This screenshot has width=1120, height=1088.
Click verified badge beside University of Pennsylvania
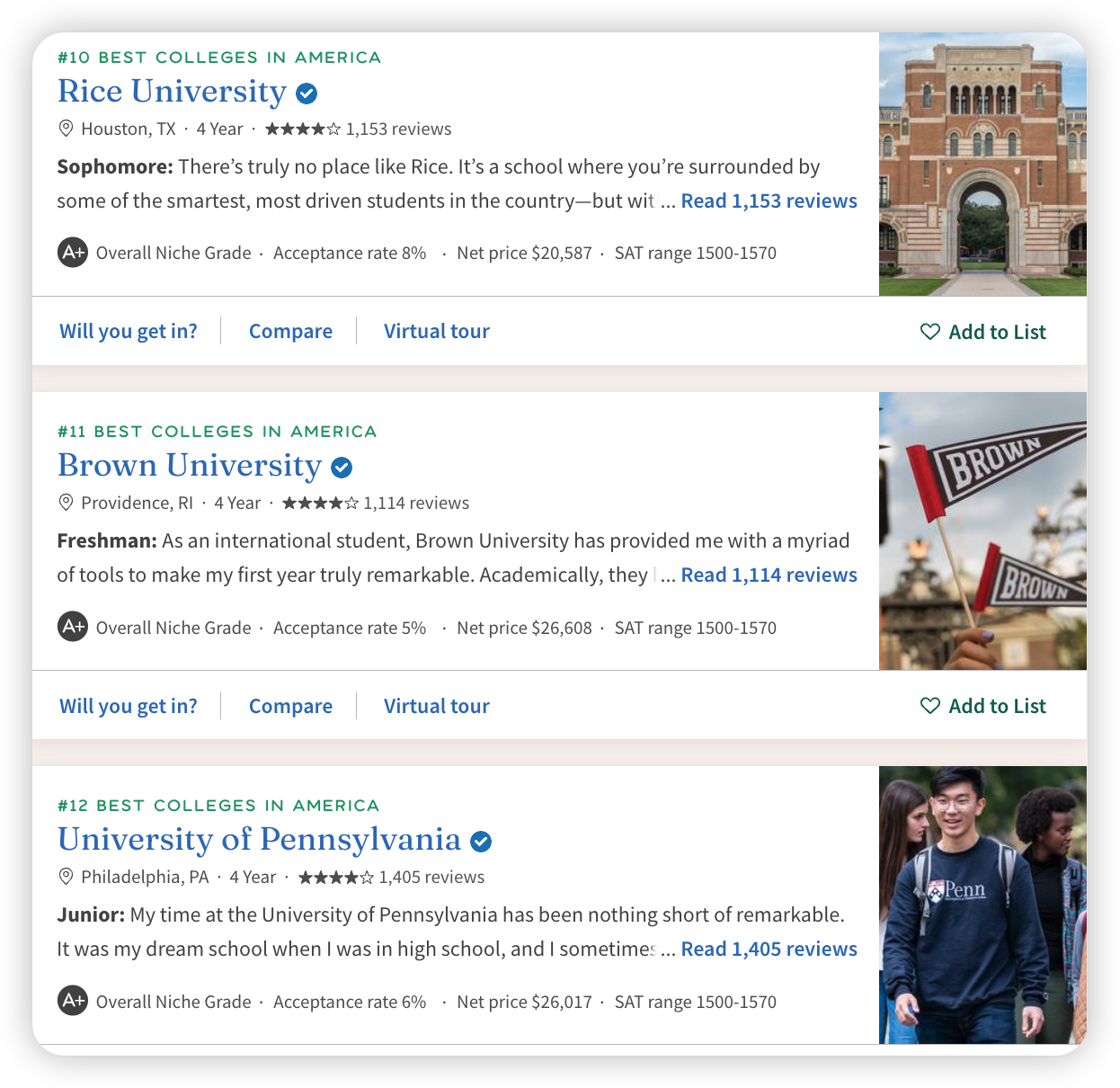[481, 842]
